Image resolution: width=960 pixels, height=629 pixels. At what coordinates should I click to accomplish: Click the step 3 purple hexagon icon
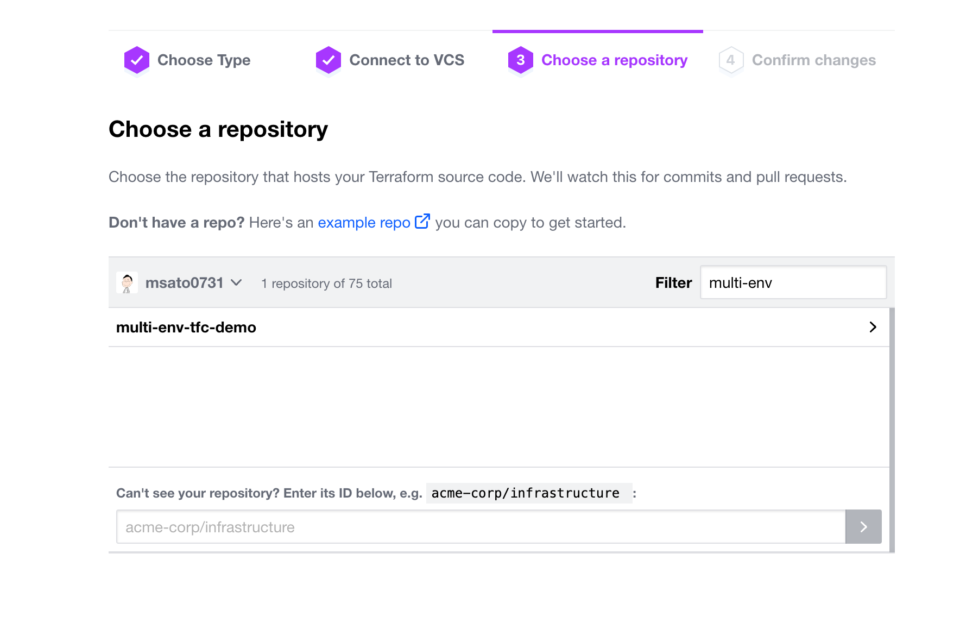[x=520, y=60]
